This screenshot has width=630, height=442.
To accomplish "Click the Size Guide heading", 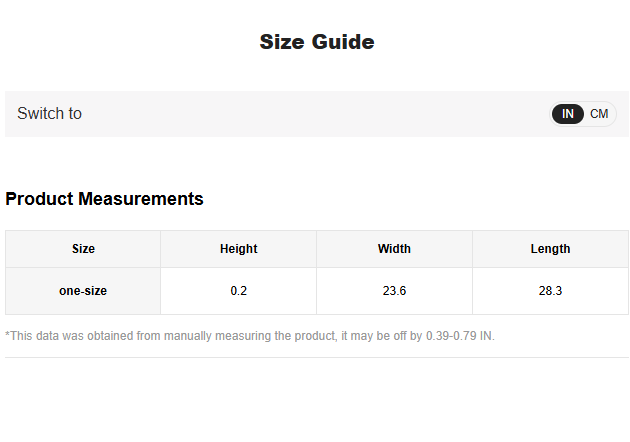I will coord(317,42).
